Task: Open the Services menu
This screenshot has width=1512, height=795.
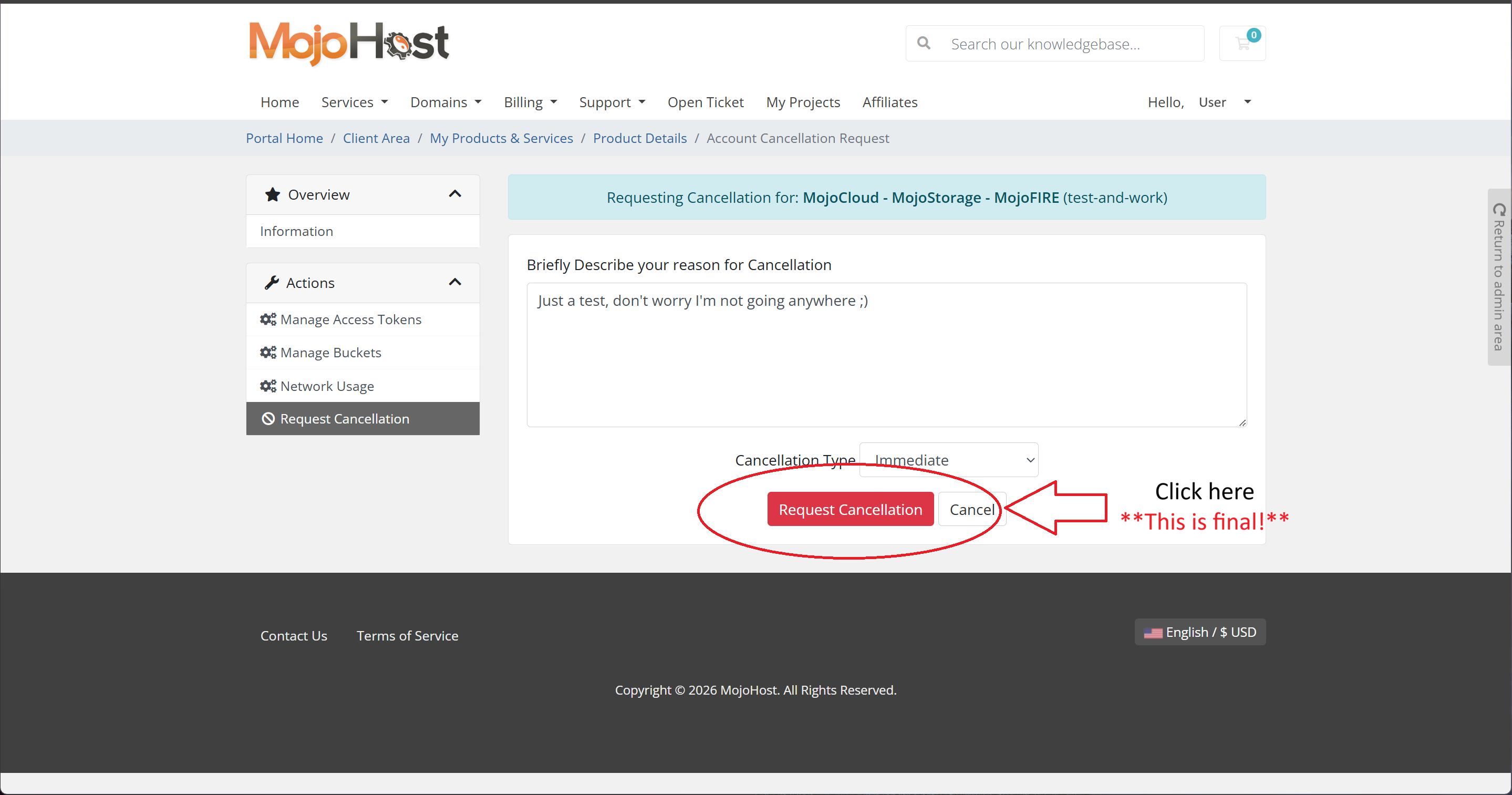Action: click(355, 102)
